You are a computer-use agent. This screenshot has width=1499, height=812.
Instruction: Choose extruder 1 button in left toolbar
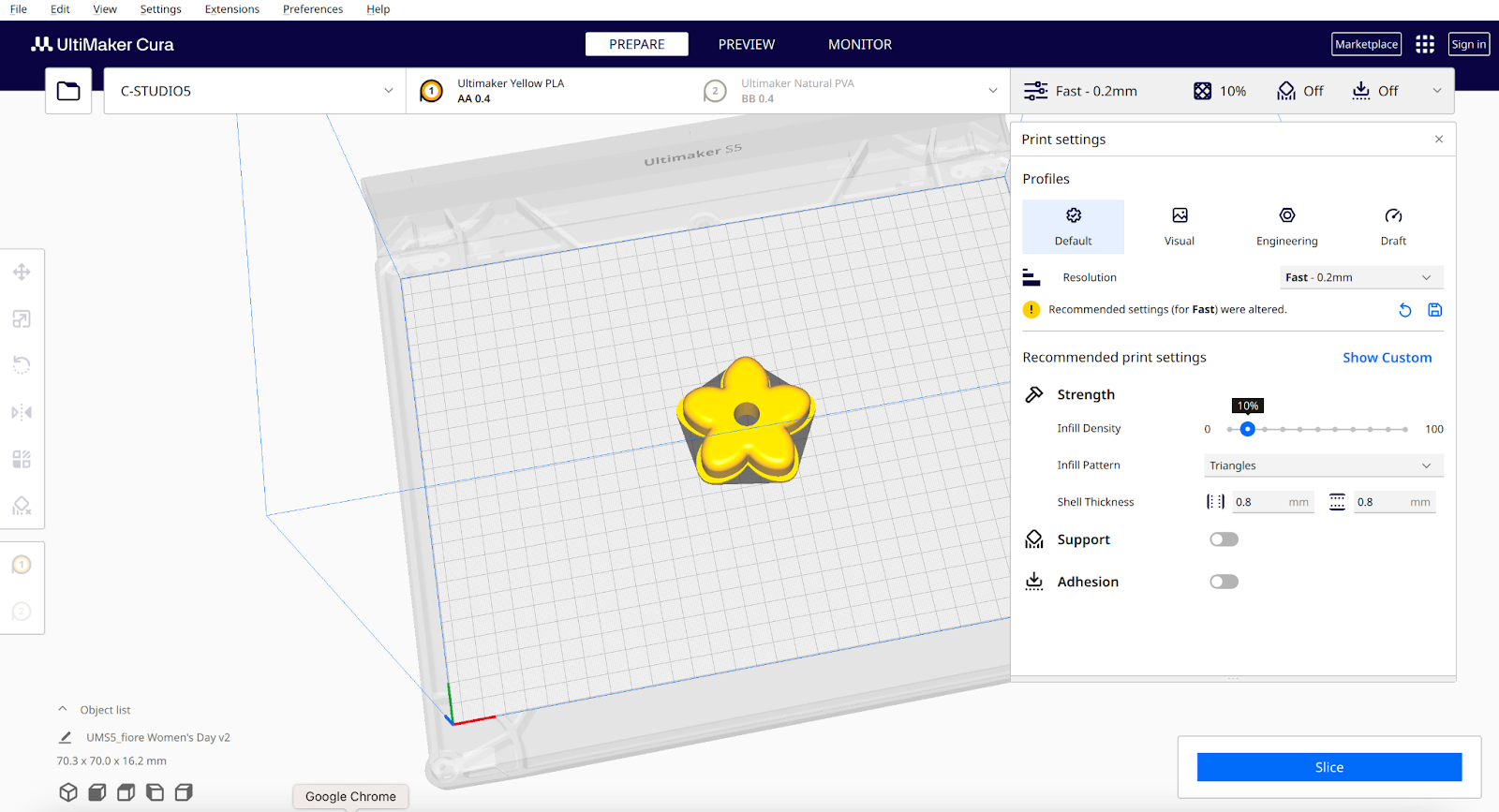point(22,565)
